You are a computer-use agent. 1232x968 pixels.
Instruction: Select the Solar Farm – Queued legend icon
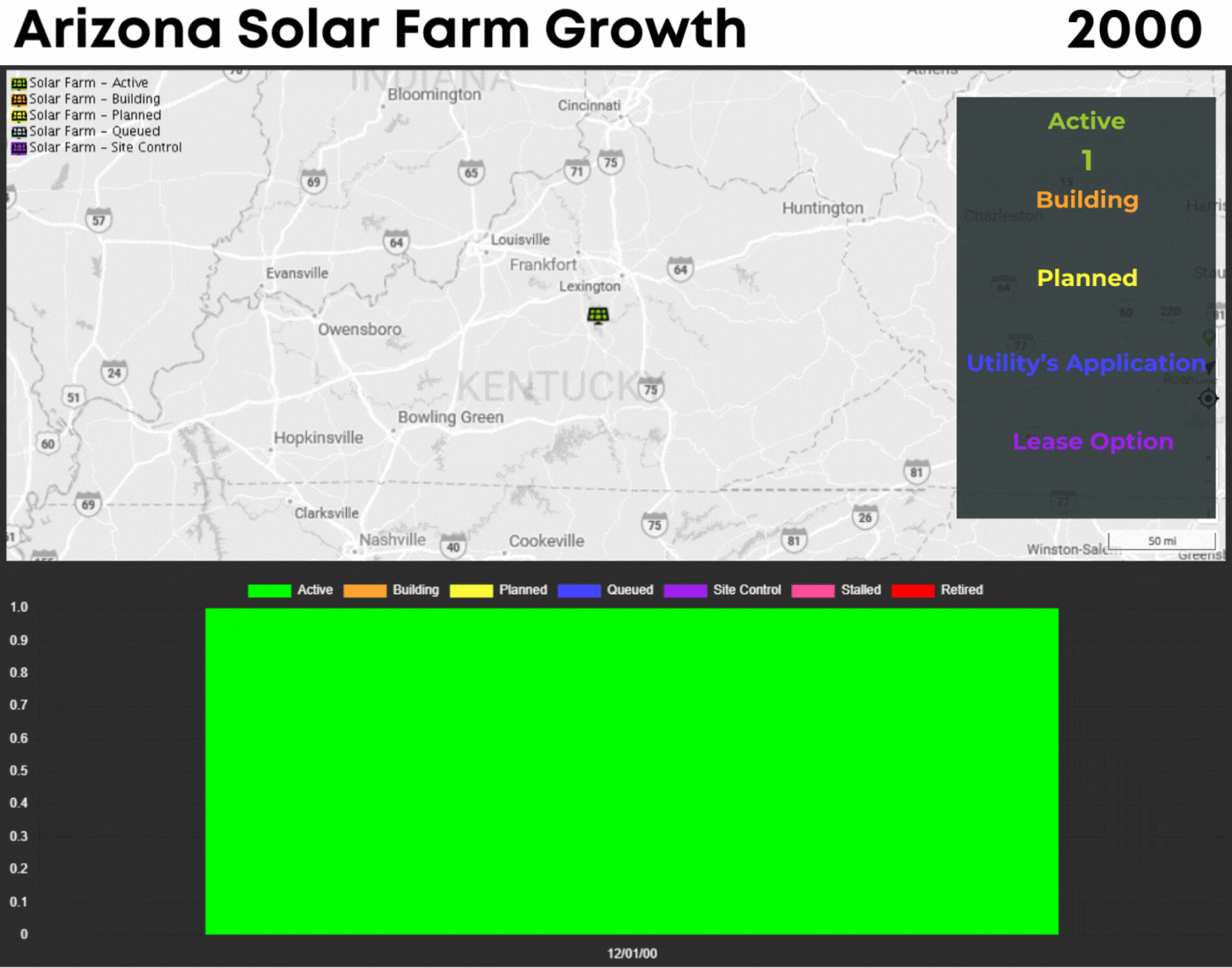[x=18, y=130]
